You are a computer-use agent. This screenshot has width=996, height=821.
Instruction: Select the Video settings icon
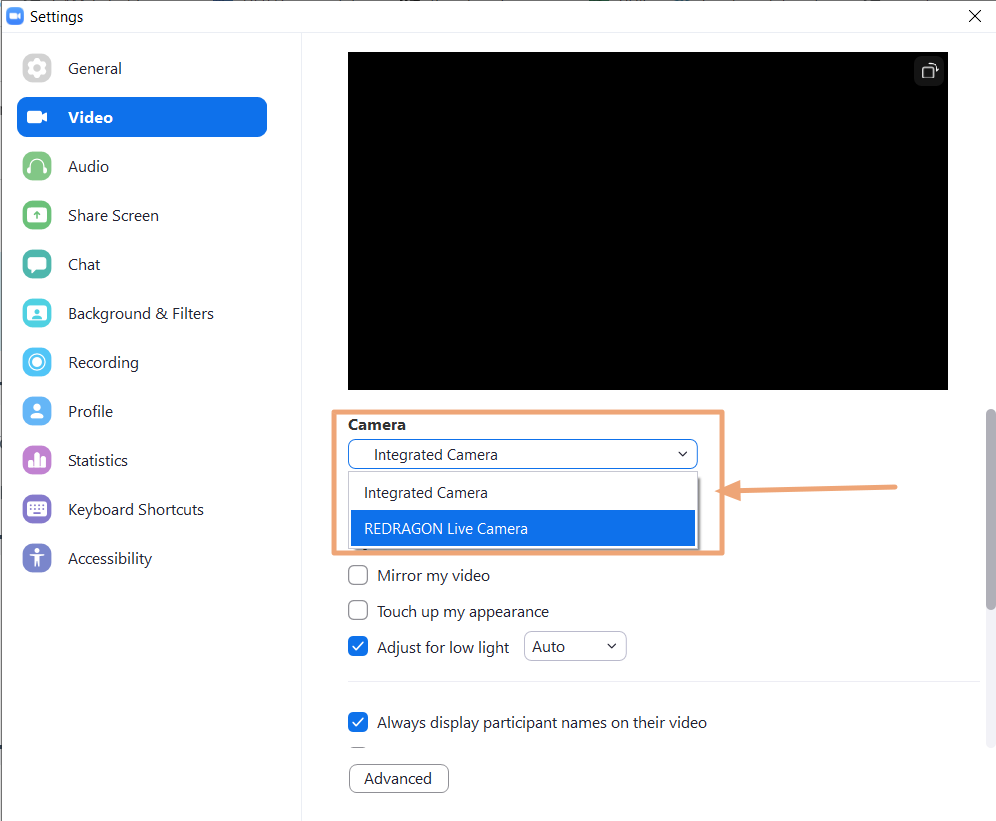tap(36, 117)
